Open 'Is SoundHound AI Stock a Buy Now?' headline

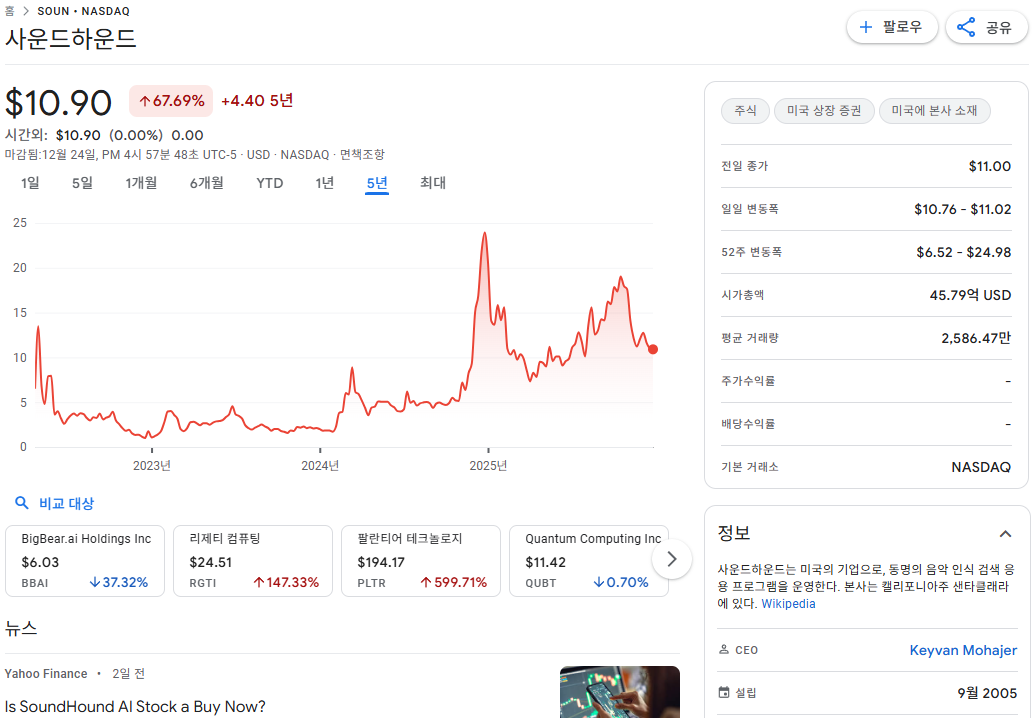click(x=135, y=706)
